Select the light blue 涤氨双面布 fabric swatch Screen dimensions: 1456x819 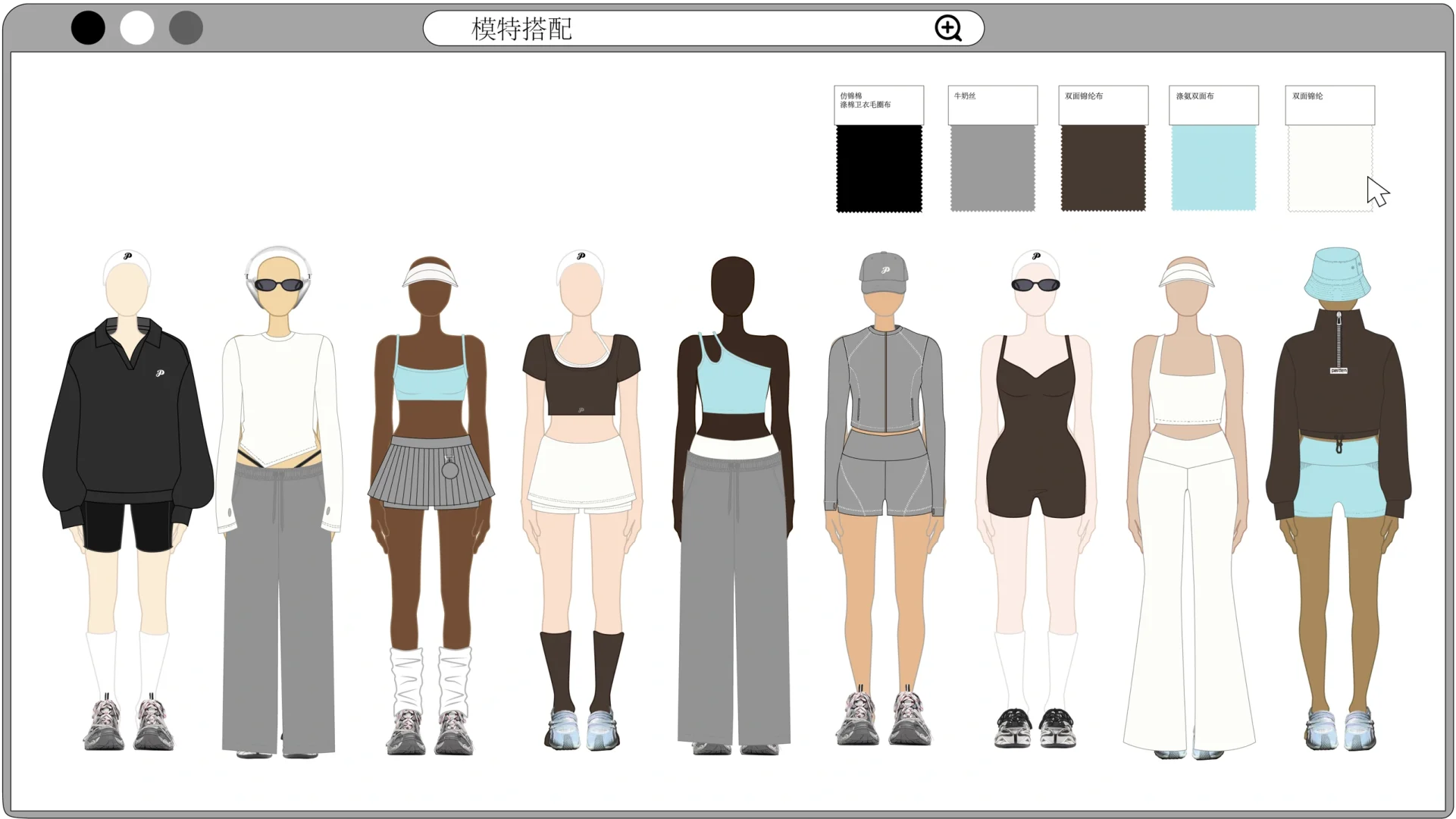1213,168
